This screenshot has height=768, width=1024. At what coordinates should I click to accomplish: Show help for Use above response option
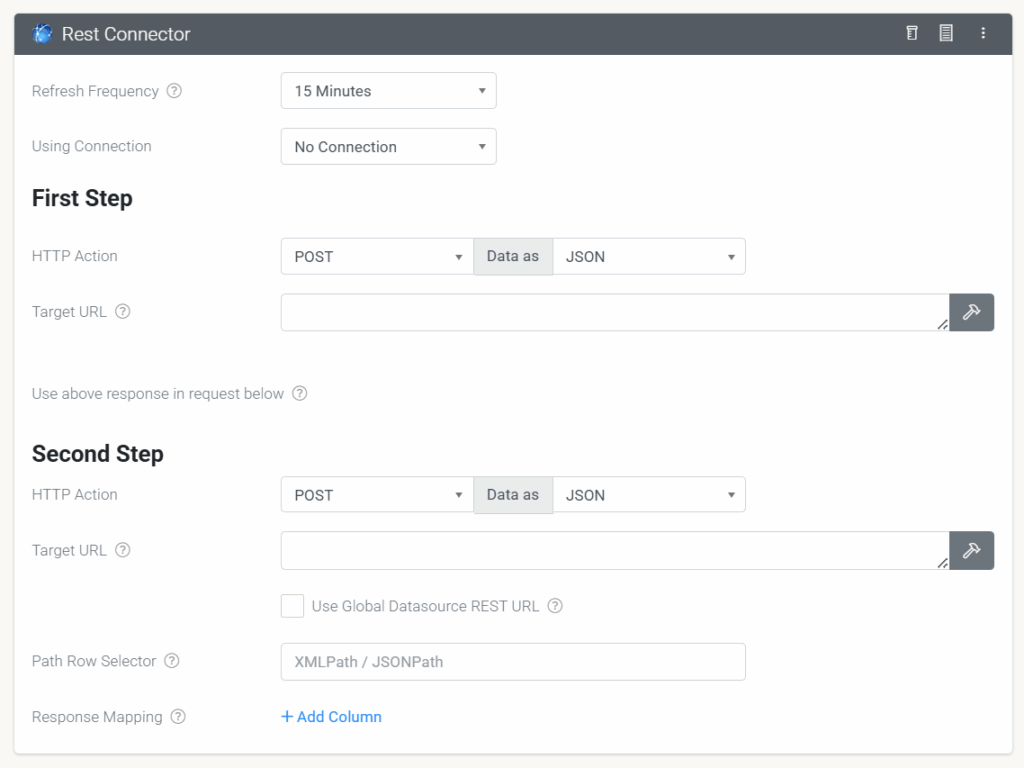[x=299, y=393]
